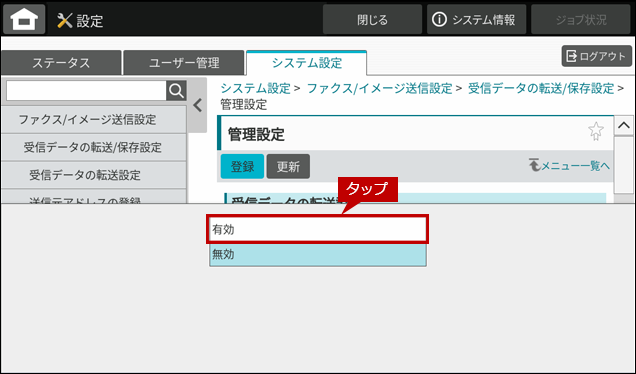Jump to メニュー一覧へ link
Screen dimensions: 636x374
tap(569, 166)
